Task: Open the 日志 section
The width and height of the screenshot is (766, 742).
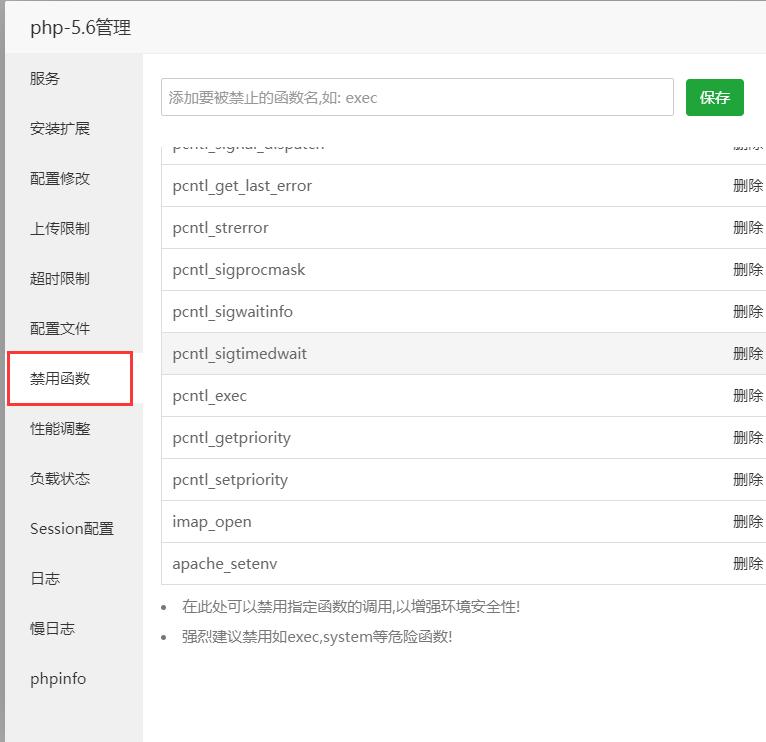Action: (x=45, y=579)
